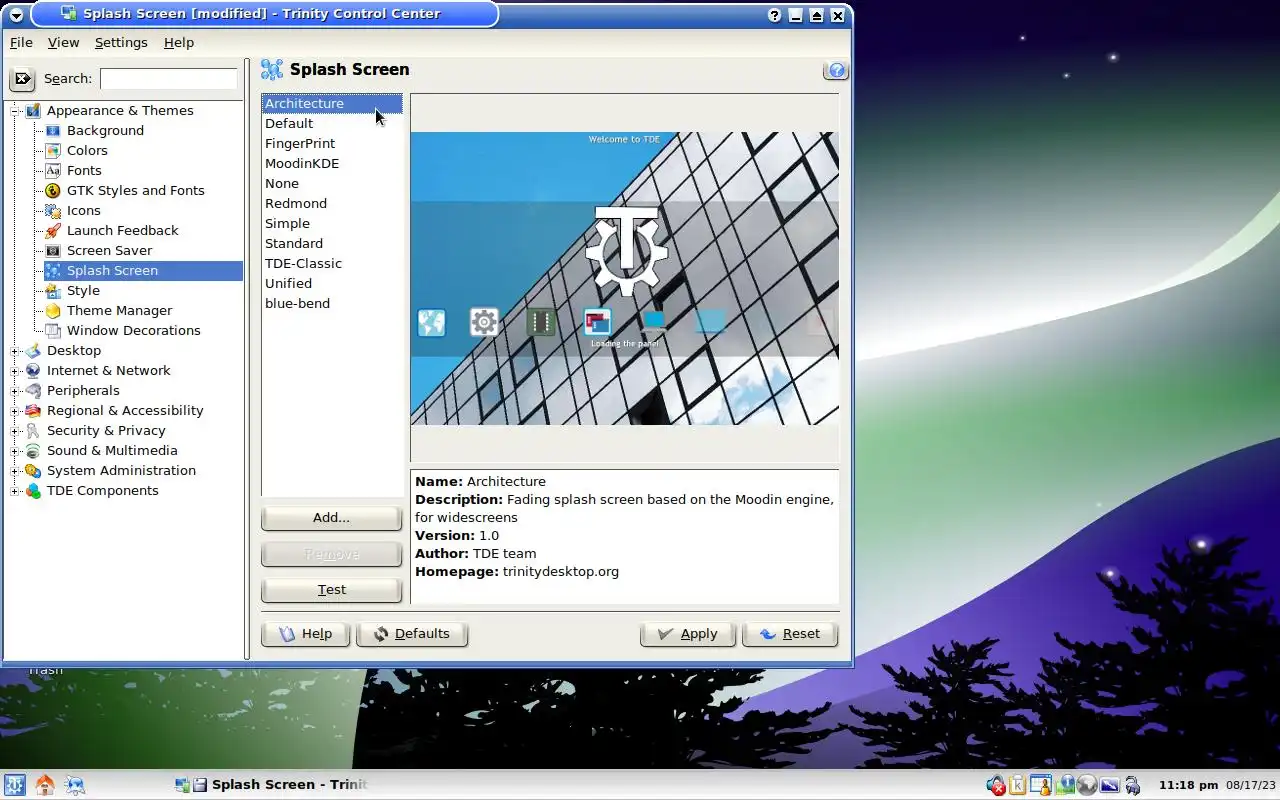Select GTK Styles and Fonts icon
1280x800 pixels.
[x=53, y=190]
